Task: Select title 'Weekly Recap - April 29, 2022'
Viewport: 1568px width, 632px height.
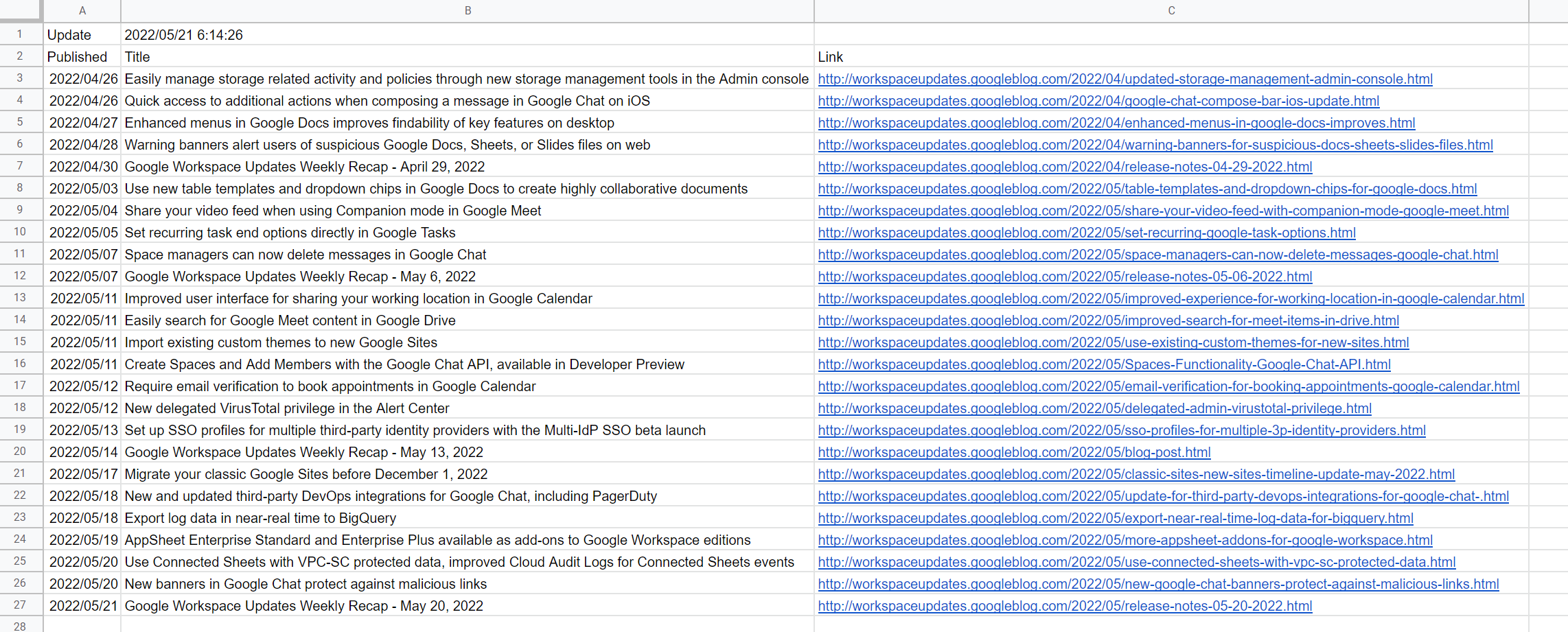Action: click(468, 166)
